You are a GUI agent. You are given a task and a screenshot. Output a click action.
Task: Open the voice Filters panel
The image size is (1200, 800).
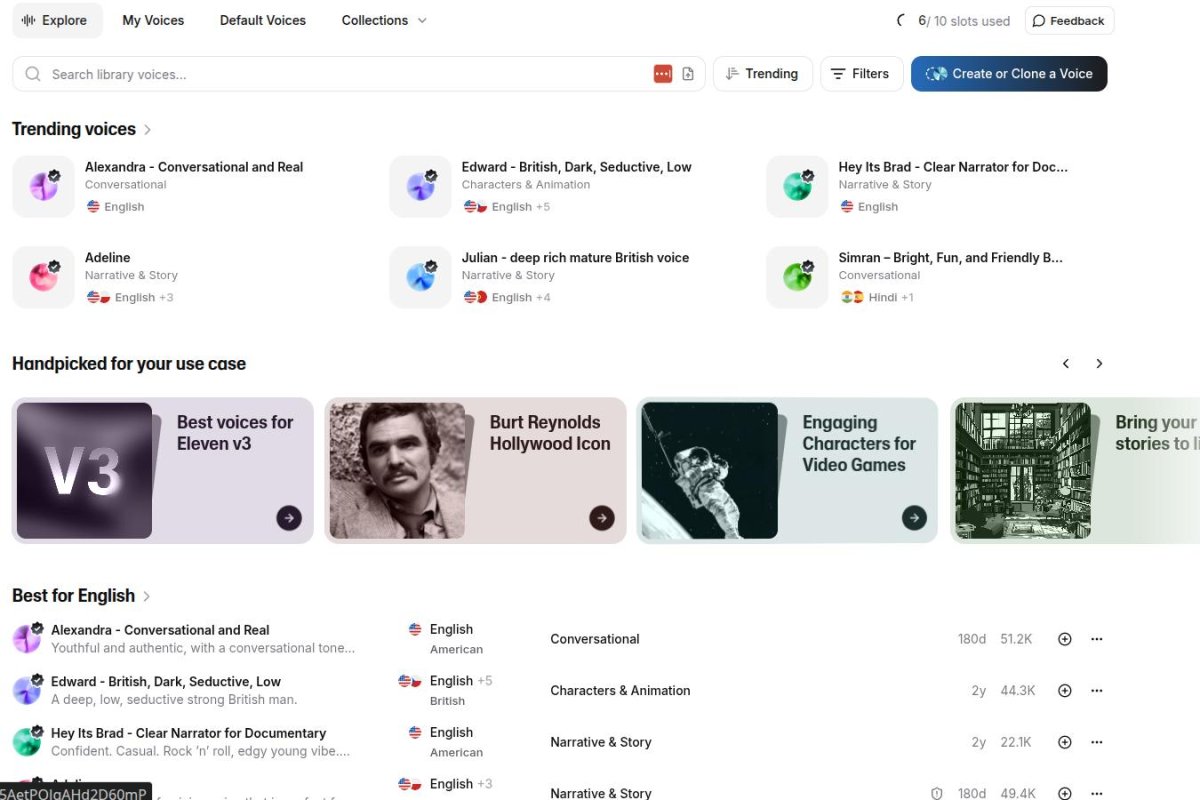[x=861, y=73]
